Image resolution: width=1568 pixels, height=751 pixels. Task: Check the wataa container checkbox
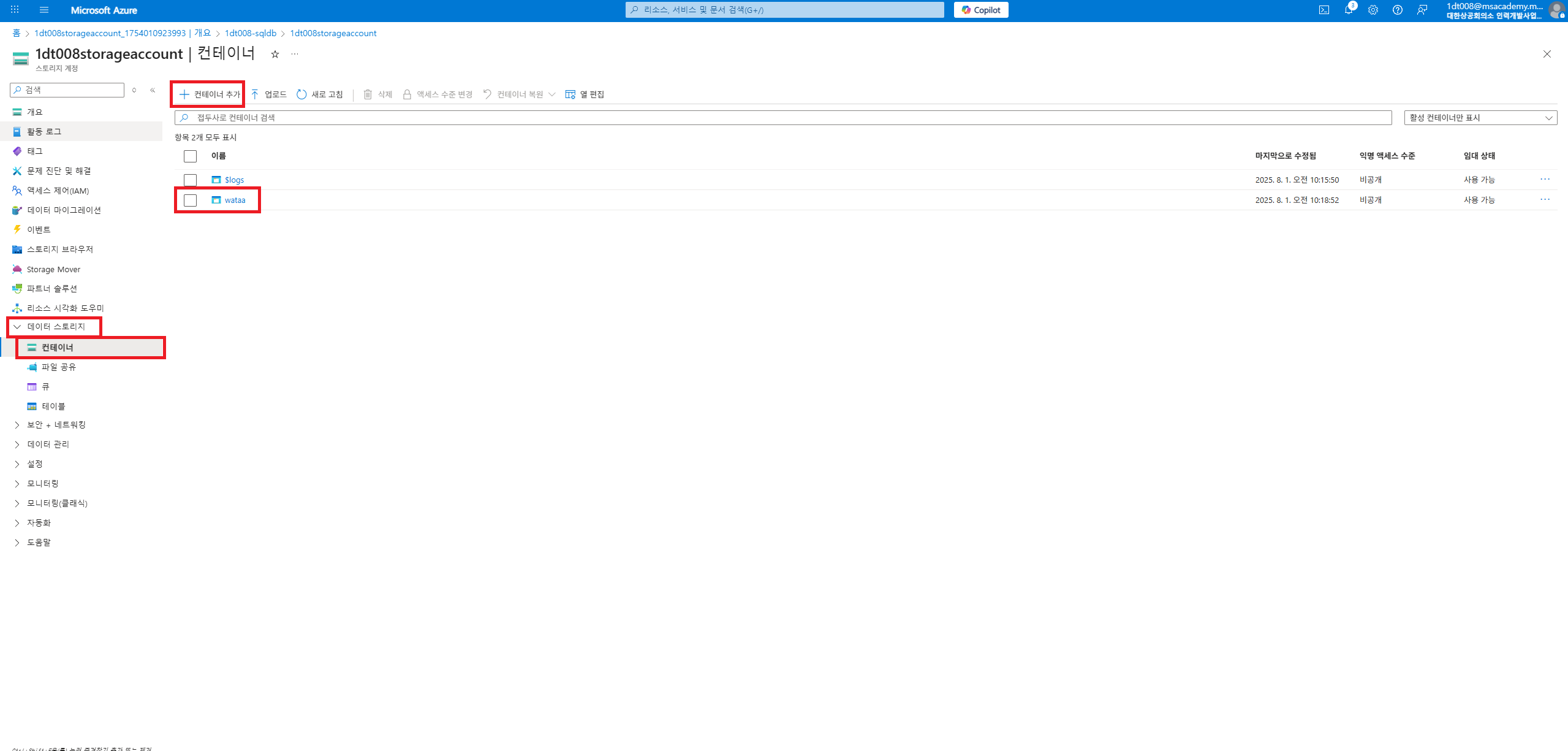[x=190, y=200]
